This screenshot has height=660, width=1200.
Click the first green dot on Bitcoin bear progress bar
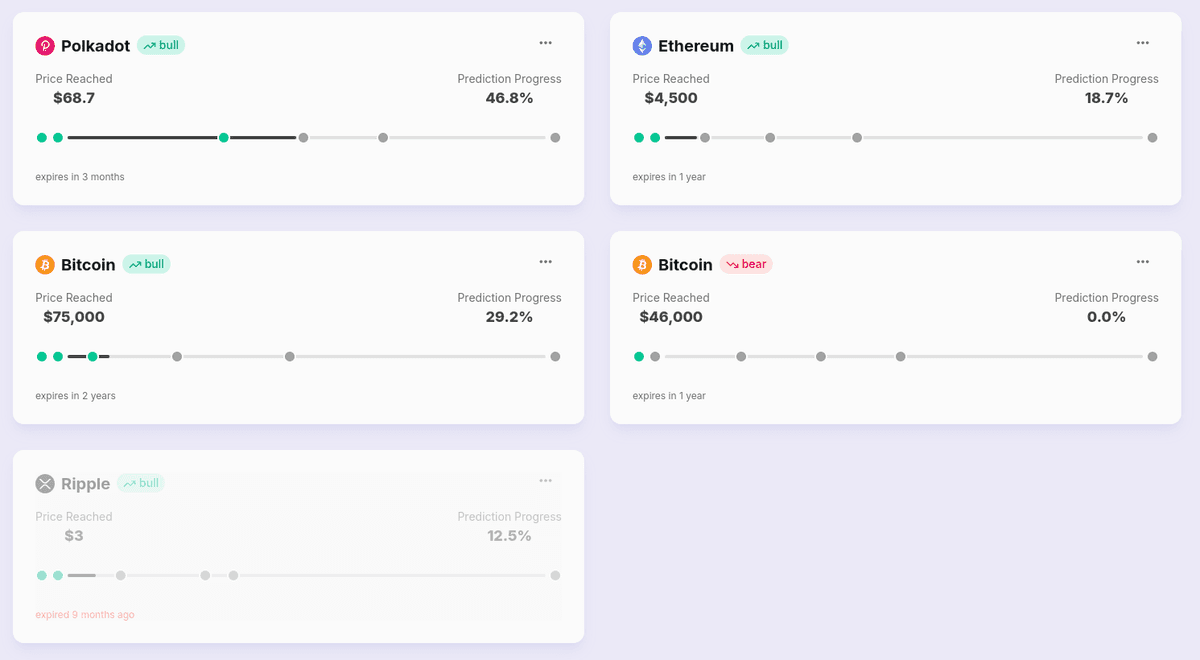click(x=639, y=357)
